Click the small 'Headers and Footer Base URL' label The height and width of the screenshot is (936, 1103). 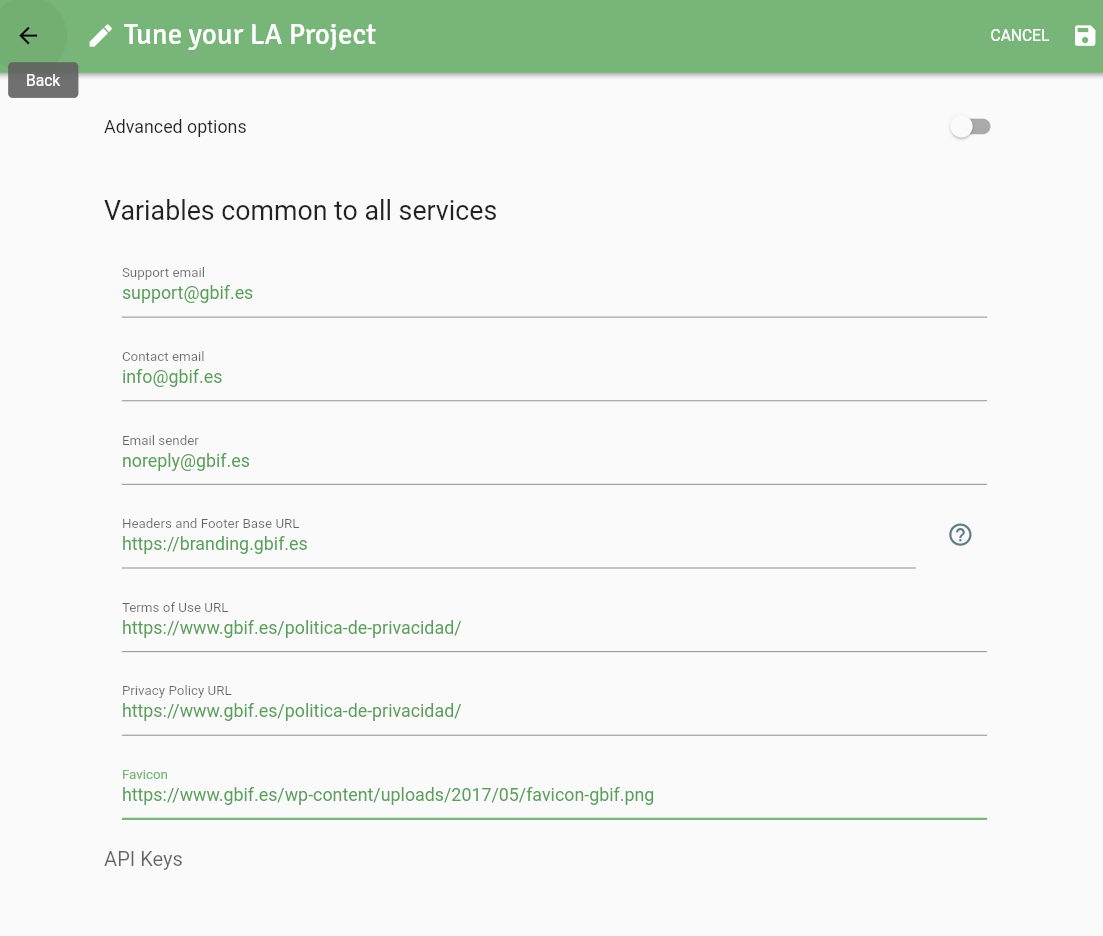point(210,523)
